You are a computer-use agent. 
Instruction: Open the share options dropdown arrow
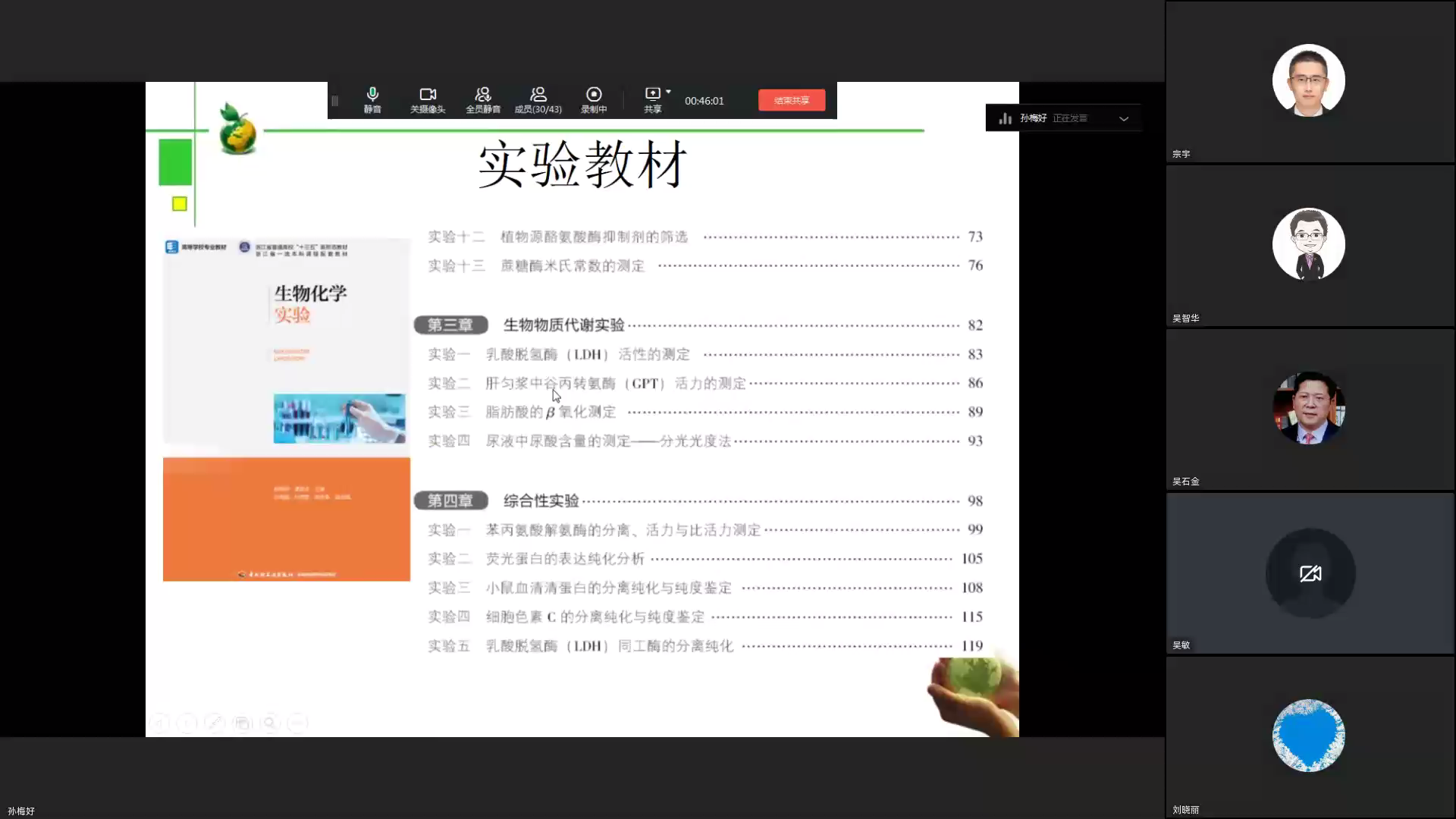tap(668, 92)
